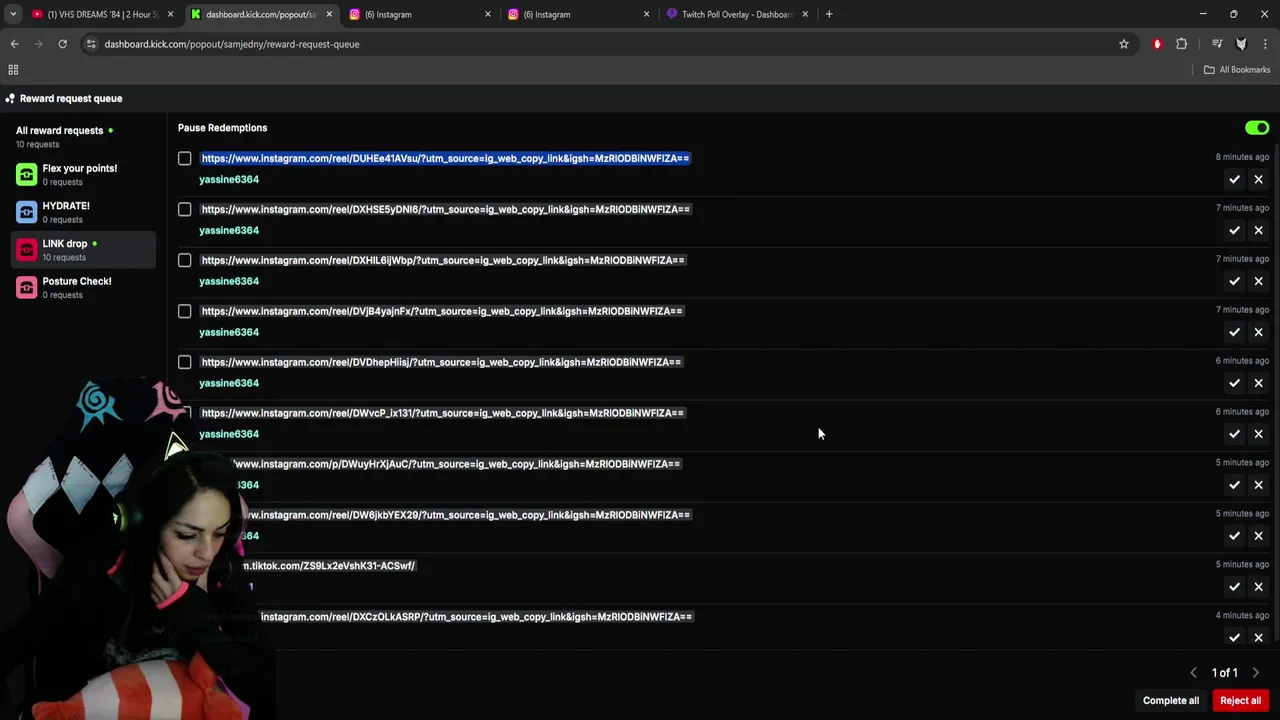Reject the tiktok.com link request X
The height and width of the screenshot is (720, 1280).
tap(1258, 588)
